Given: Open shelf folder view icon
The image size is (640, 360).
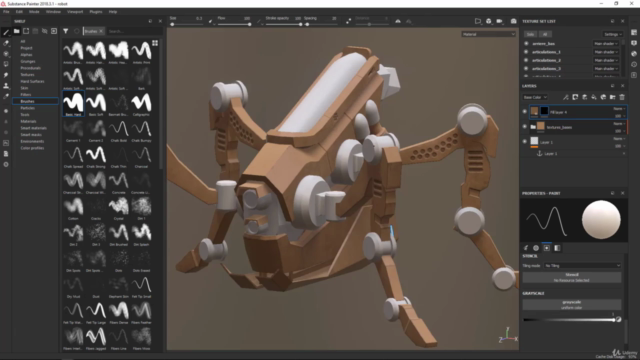Looking at the screenshot, I should click(16, 31).
